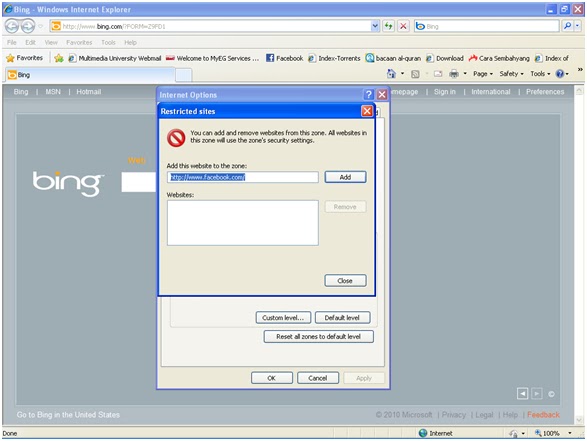Open the File menu

point(12,42)
